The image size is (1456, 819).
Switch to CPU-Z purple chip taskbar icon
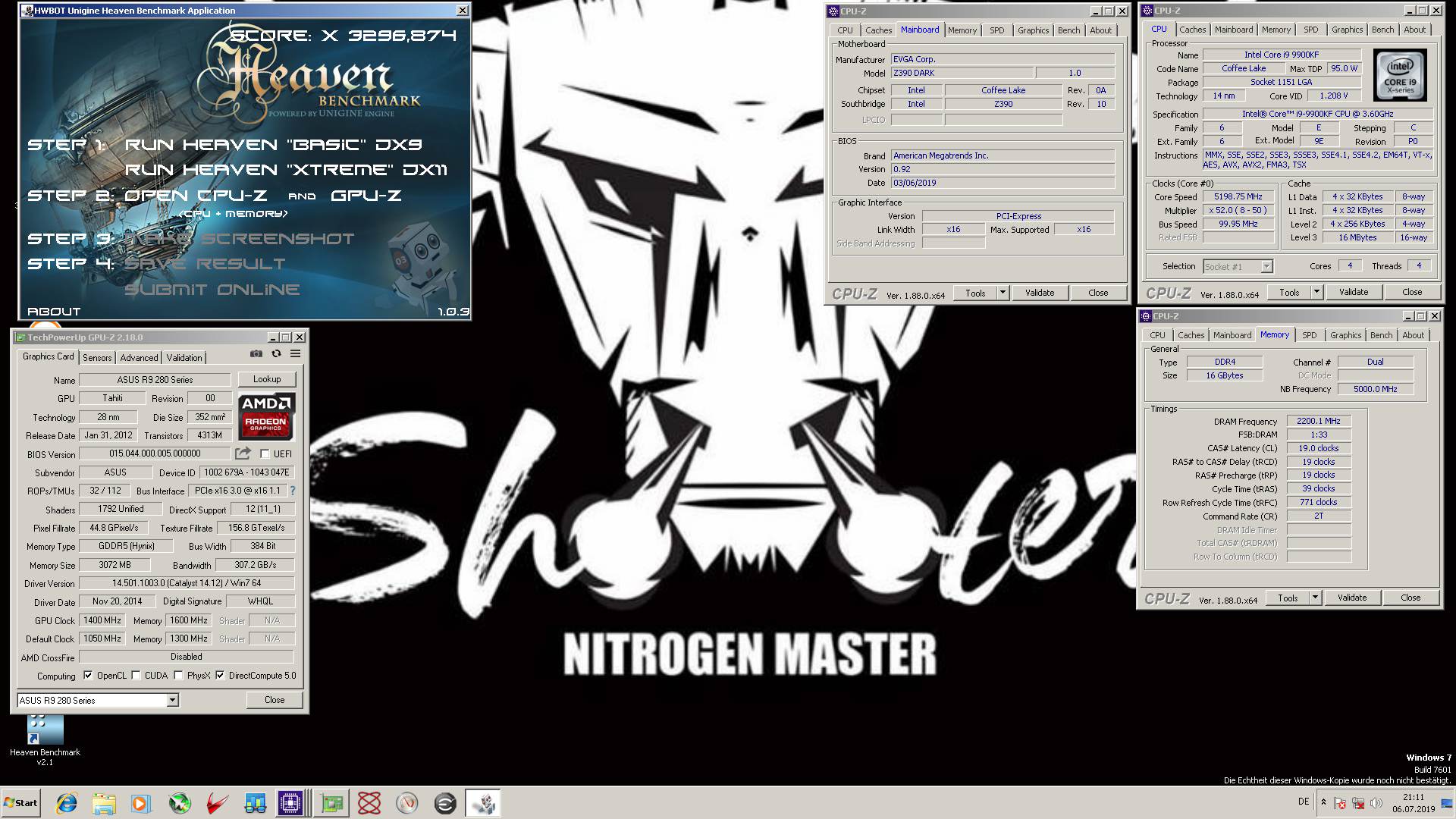[x=290, y=803]
